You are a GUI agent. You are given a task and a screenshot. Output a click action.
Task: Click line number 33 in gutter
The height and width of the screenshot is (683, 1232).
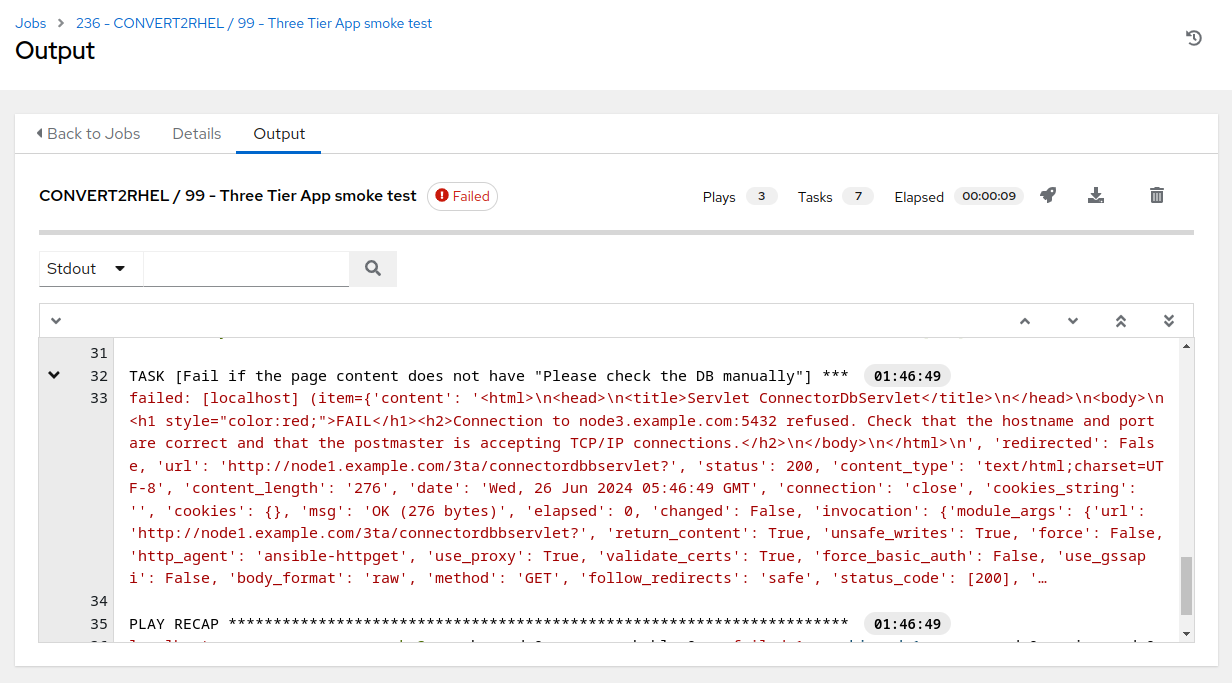click(98, 398)
